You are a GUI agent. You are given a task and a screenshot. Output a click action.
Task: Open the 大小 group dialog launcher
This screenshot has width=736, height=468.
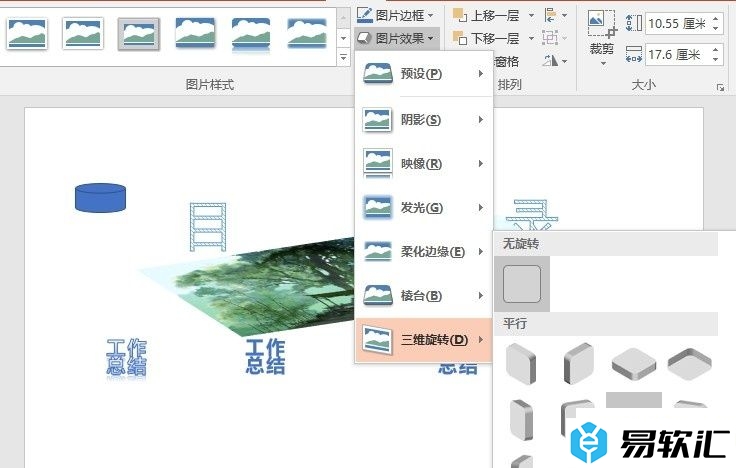(x=720, y=88)
